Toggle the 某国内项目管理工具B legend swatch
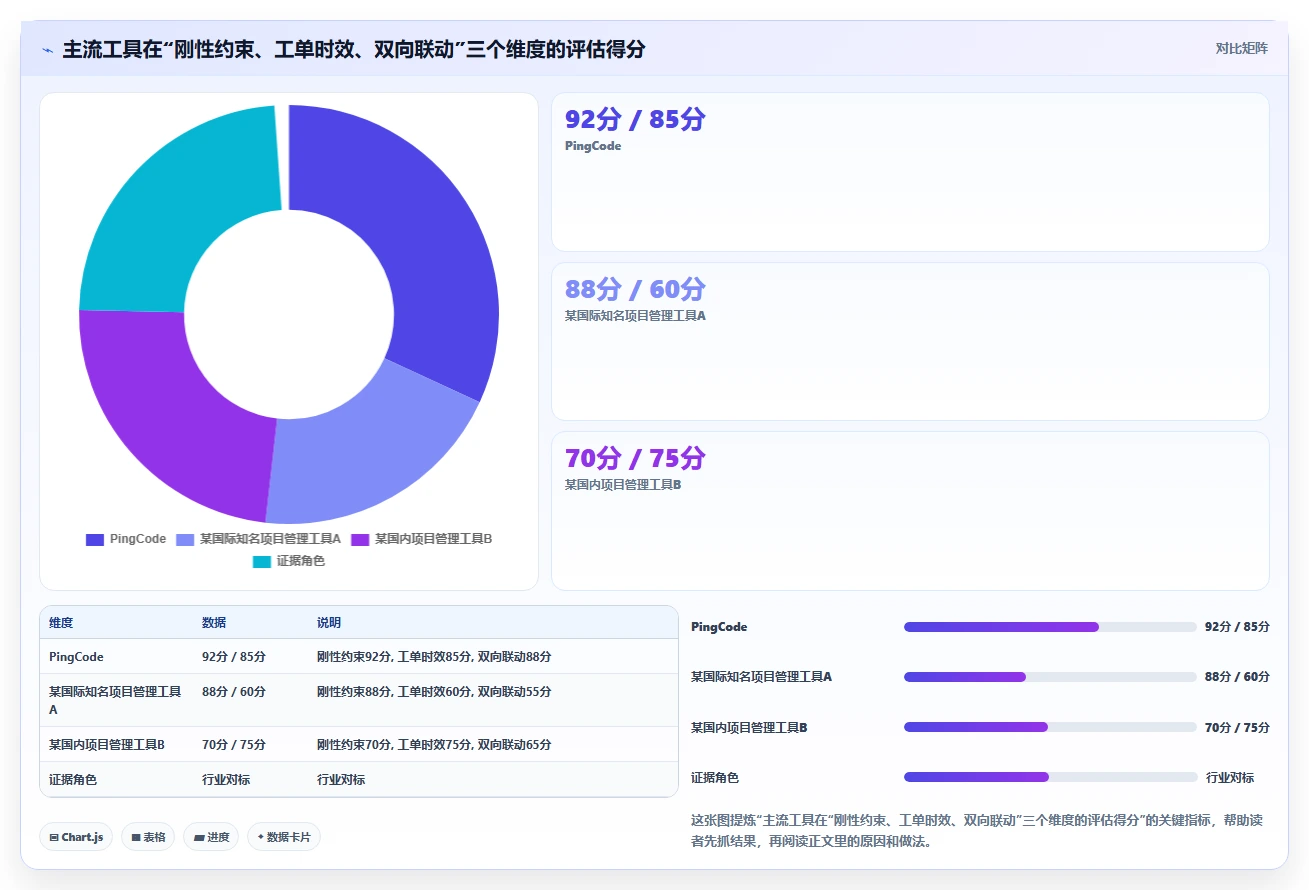The image size is (1309, 890). [x=360, y=539]
